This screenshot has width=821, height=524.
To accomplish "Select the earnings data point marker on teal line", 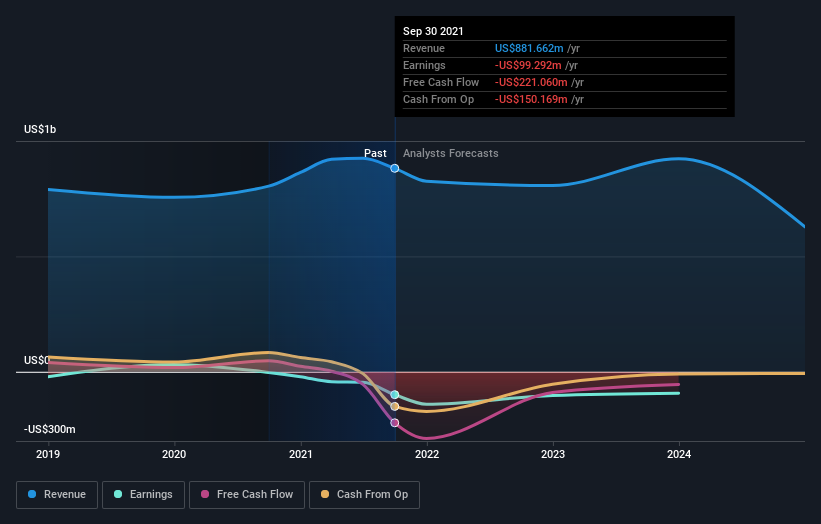I will point(395,395).
